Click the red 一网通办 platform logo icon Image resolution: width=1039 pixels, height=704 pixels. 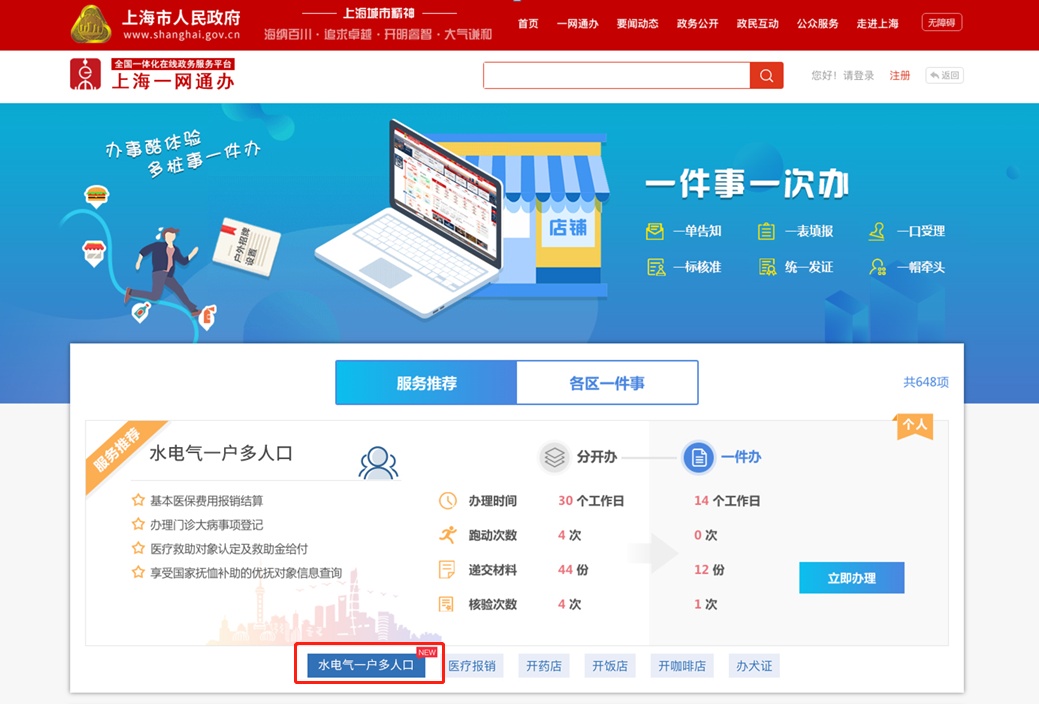pos(85,74)
